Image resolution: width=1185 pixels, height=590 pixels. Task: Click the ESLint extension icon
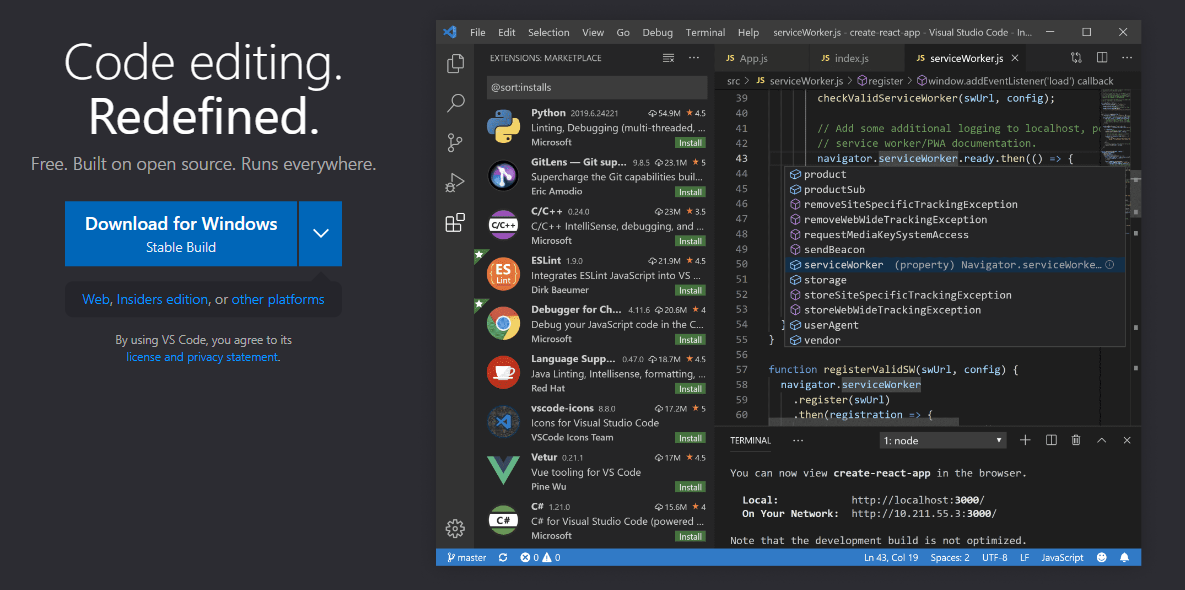coord(503,273)
